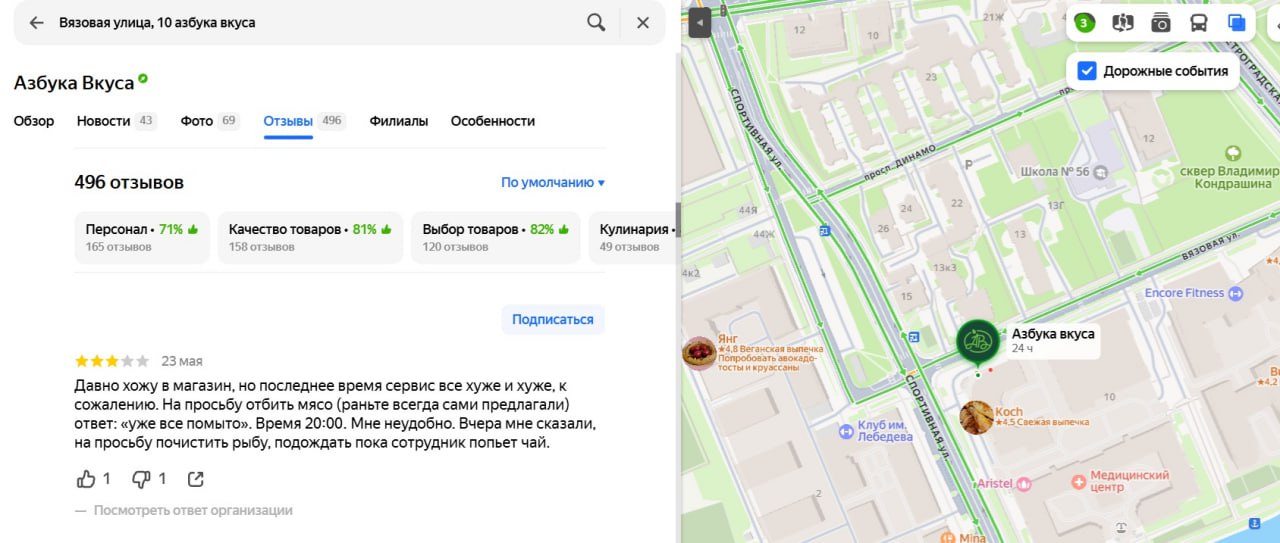Open the traffic level indicator

pyautogui.click(x=1084, y=22)
